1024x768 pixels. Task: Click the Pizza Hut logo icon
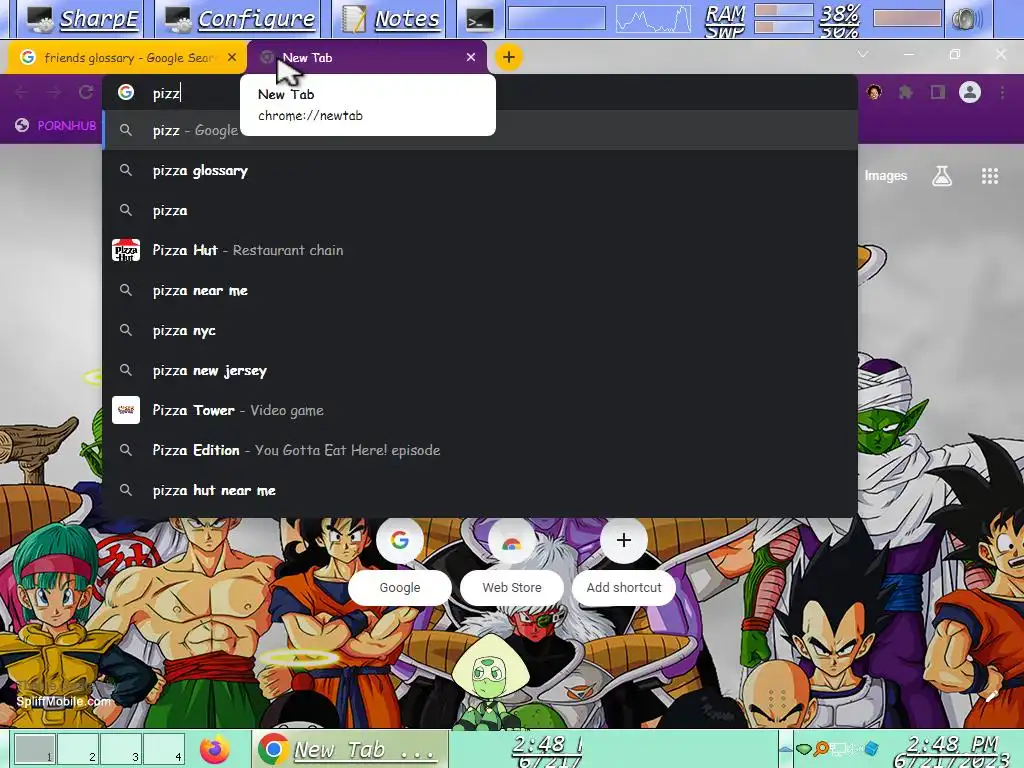click(x=126, y=250)
